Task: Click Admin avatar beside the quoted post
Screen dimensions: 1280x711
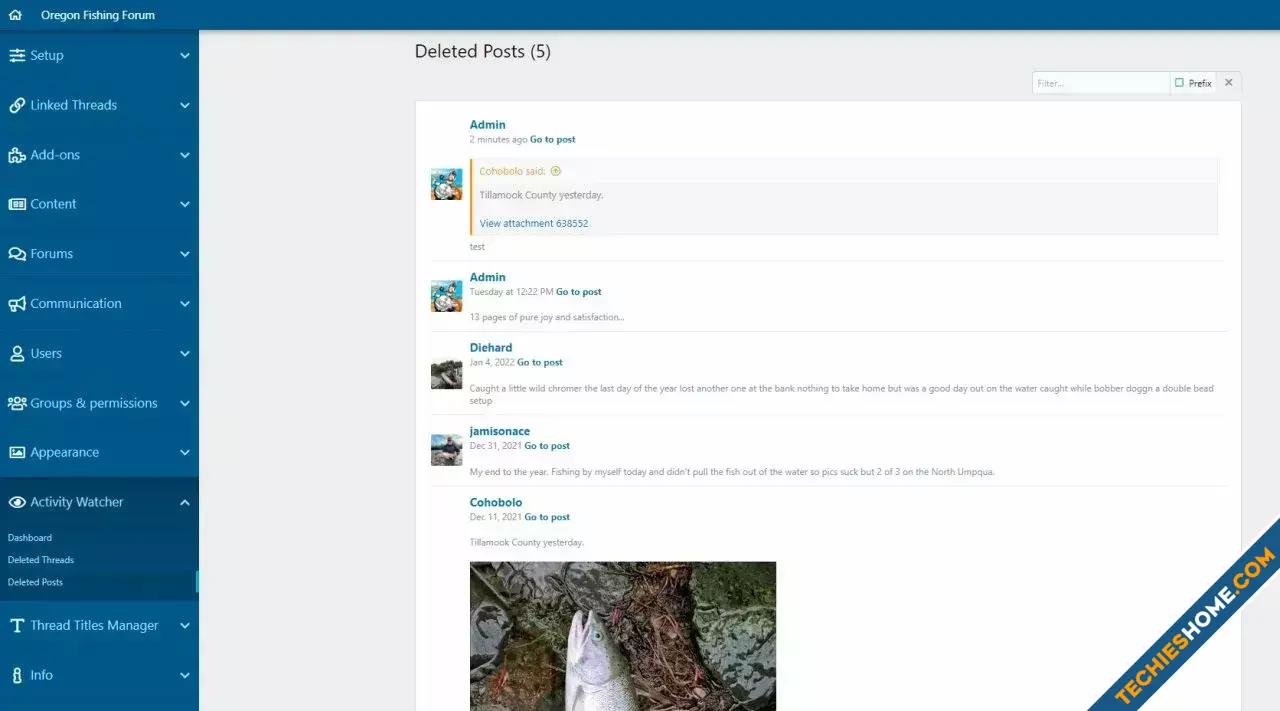Action: pos(446,184)
